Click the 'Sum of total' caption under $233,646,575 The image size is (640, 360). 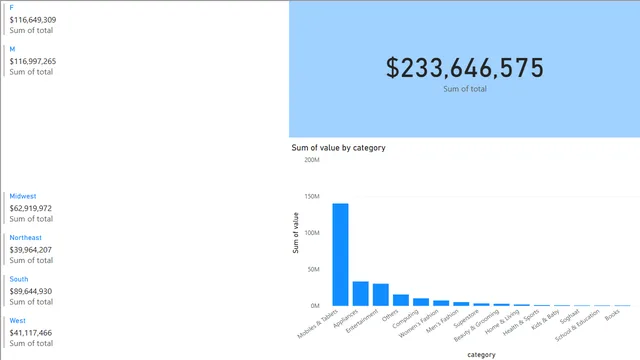click(x=465, y=89)
